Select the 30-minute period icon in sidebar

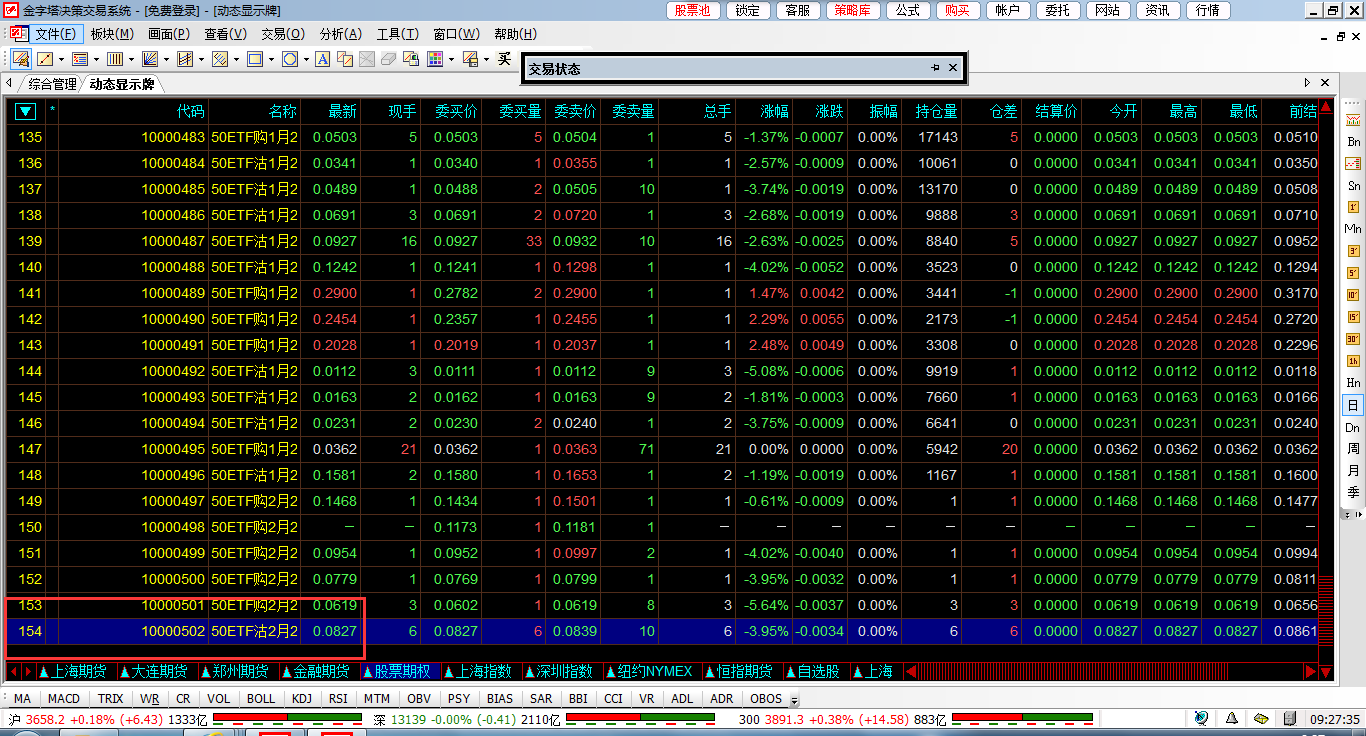[1353, 339]
